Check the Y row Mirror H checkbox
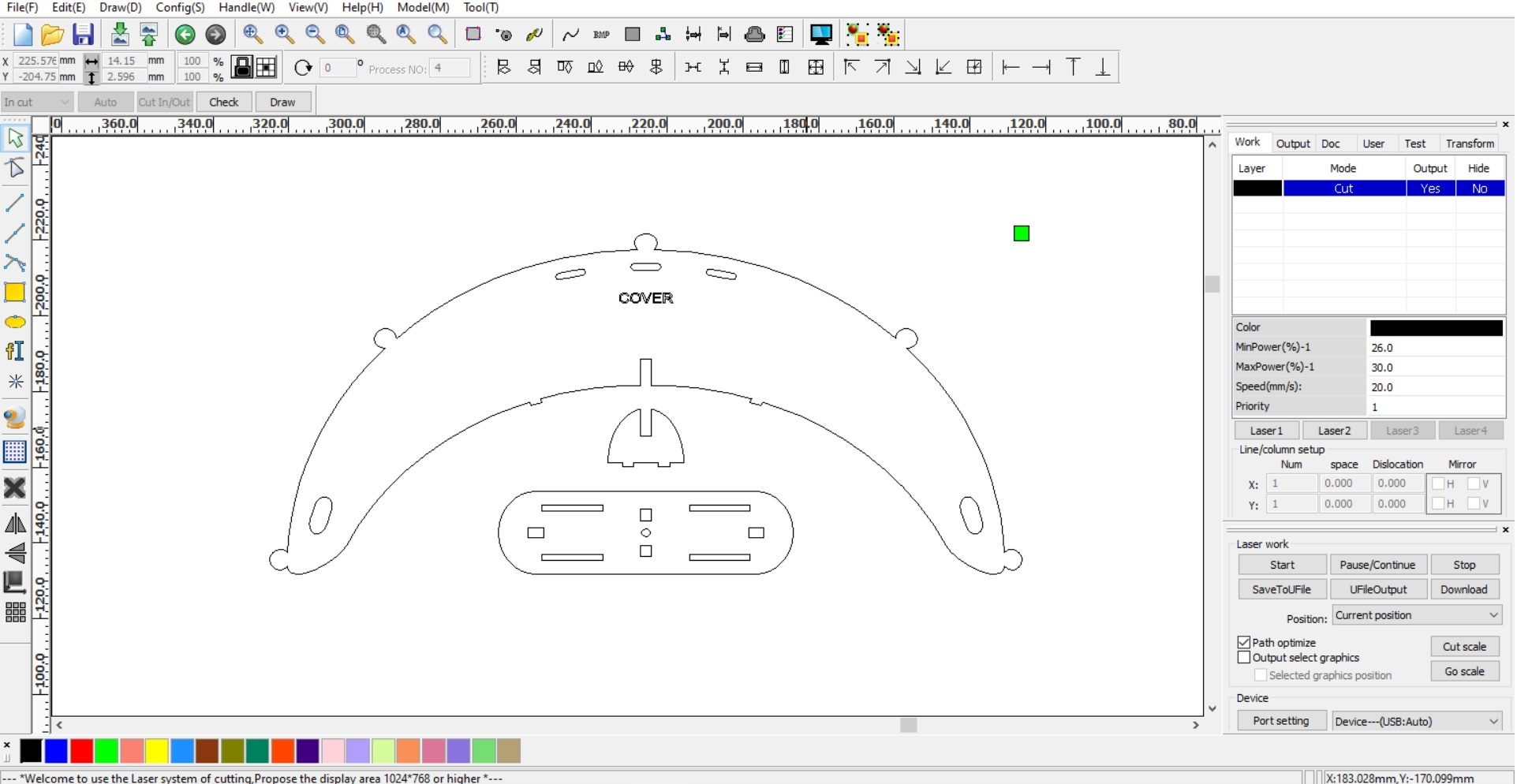The image size is (1517, 784). [1438, 504]
